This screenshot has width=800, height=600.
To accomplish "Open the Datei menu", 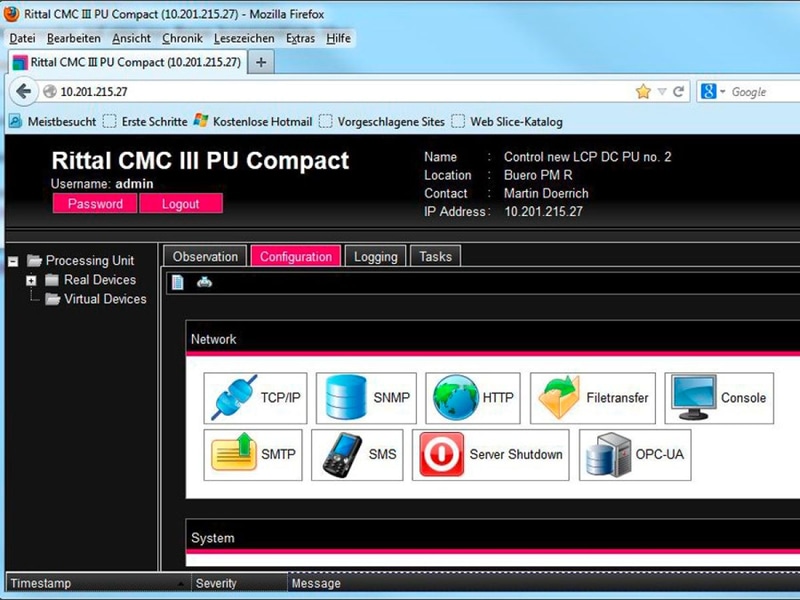I will click(22, 38).
